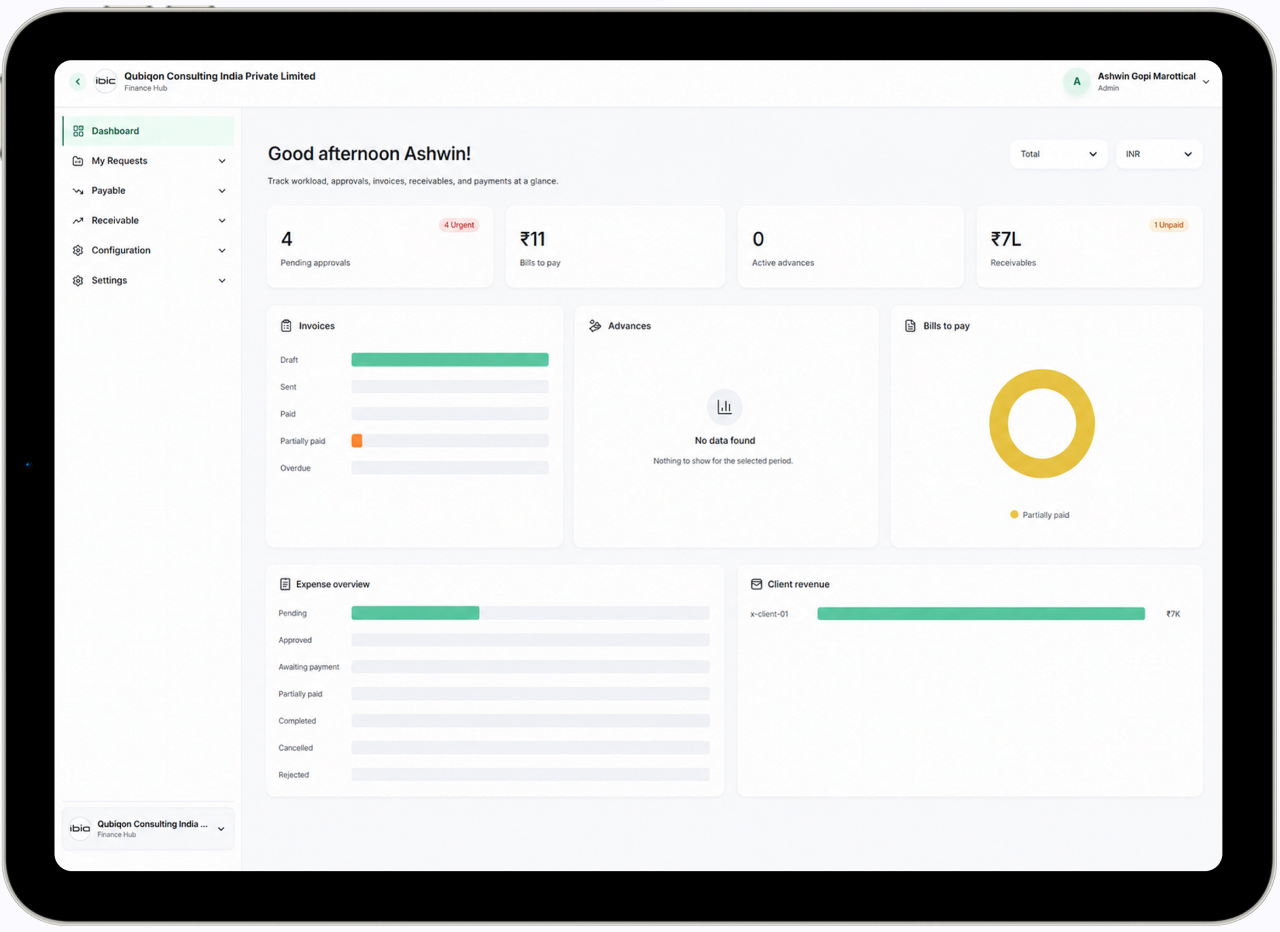The image size is (1280, 932).
Task: Click the Payable trend-down icon
Action: click(x=78, y=191)
